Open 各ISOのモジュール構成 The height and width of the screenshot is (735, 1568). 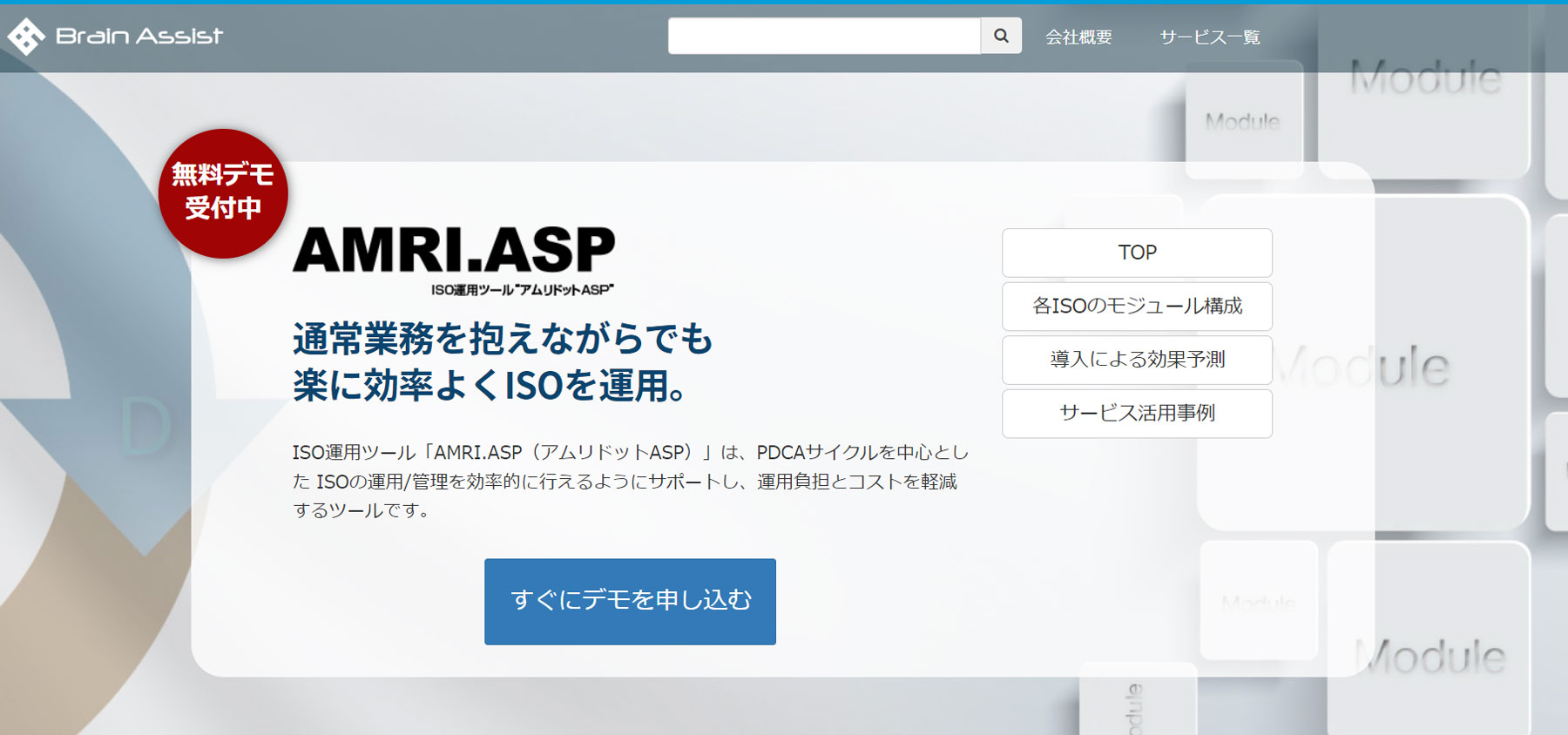[1137, 306]
